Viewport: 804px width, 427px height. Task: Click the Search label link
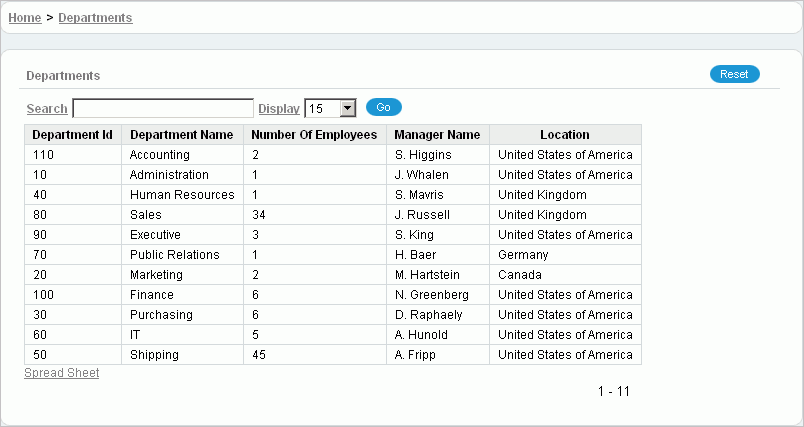[47, 108]
